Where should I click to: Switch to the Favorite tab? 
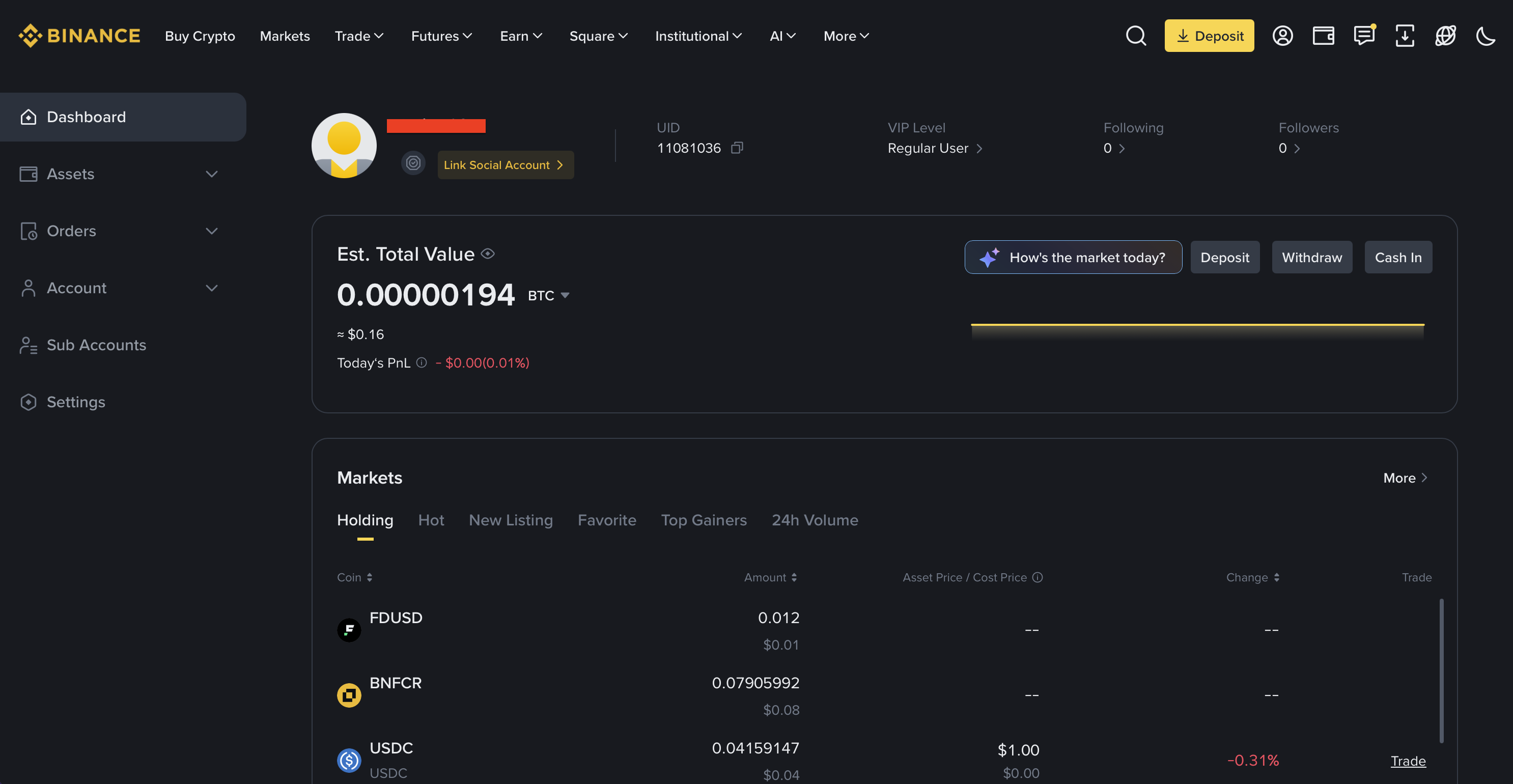click(x=607, y=520)
